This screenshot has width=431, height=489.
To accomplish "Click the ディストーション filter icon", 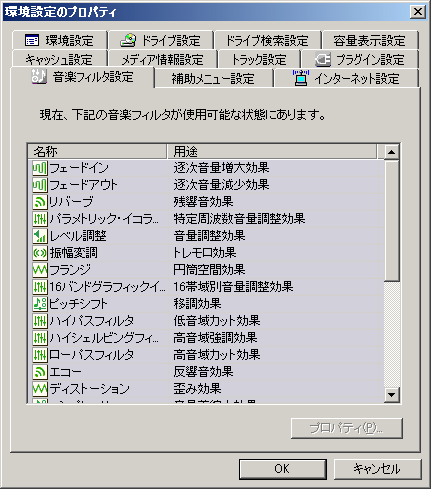I will (x=40, y=389).
